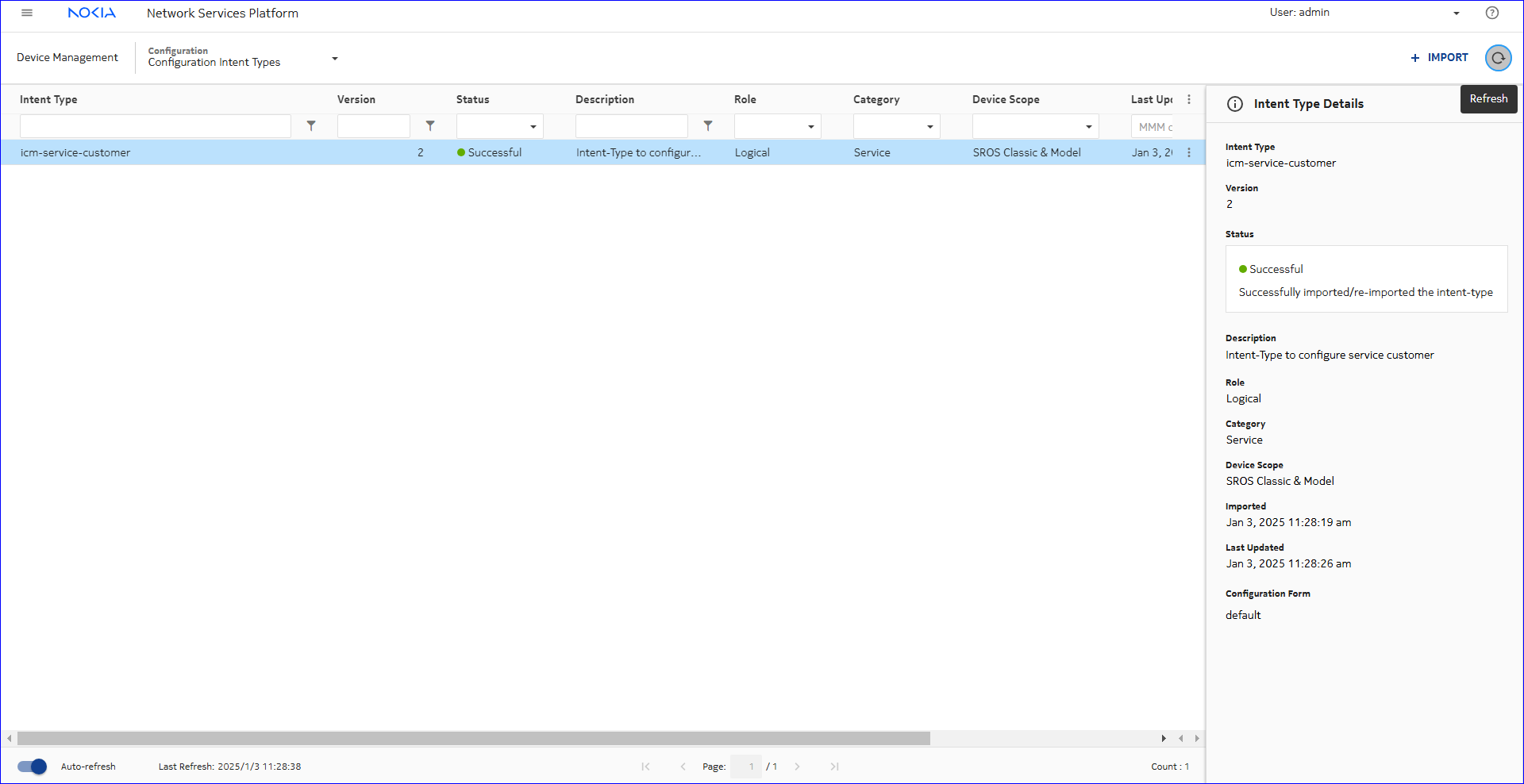Screen dimensions: 1524x784
Task: Open row actions menu for icm-service-customer
Action: coord(1188,152)
